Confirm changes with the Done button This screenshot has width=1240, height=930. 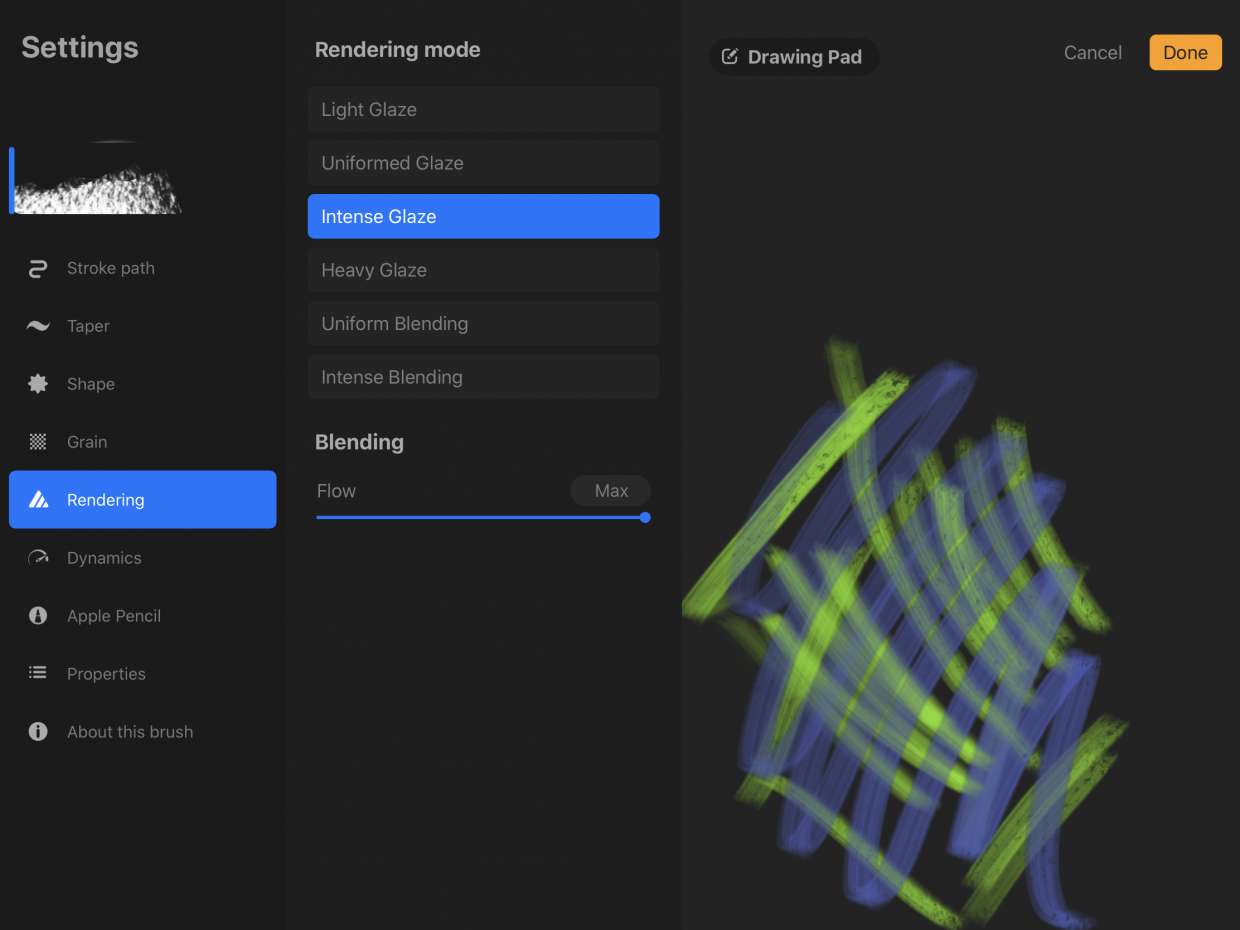click(1185, 52)
